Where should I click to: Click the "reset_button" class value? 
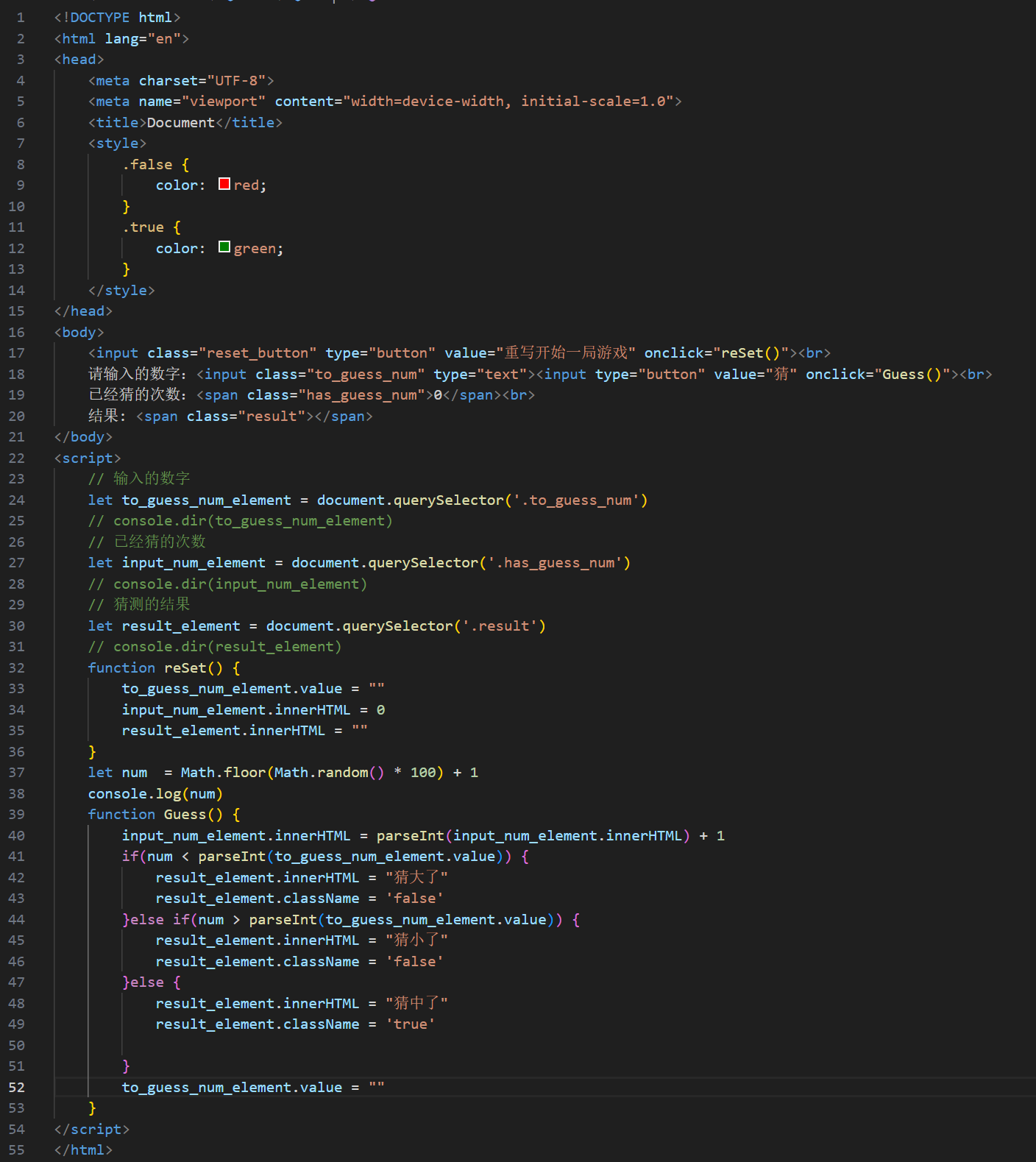[x=258, y=353]
